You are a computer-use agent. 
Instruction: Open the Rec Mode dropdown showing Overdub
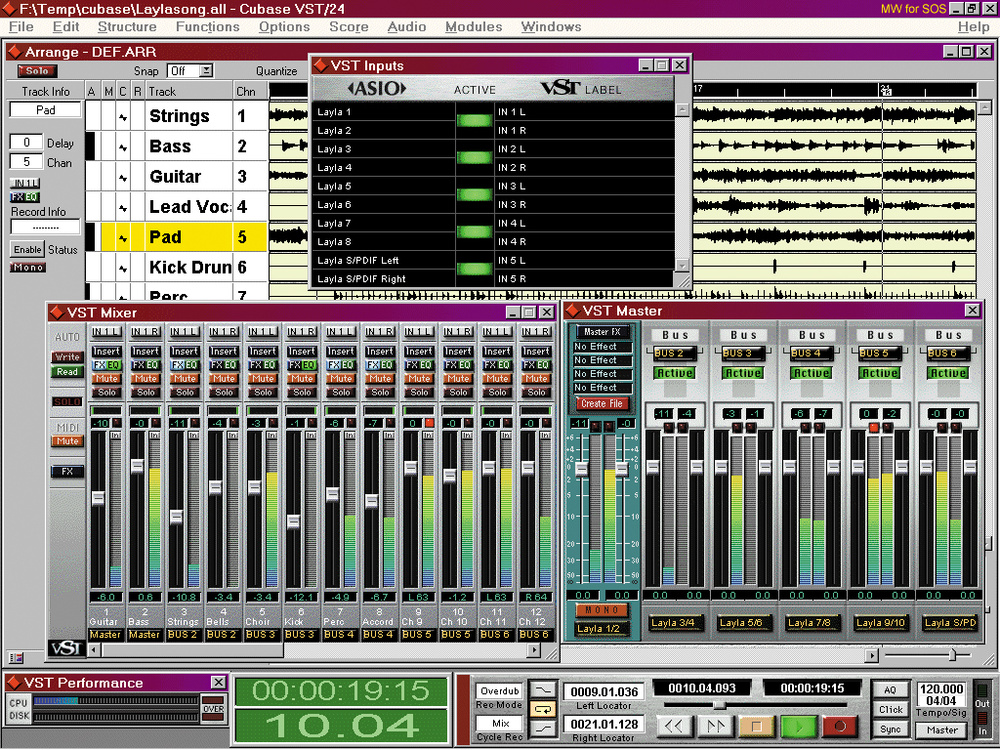coord(497,690)
